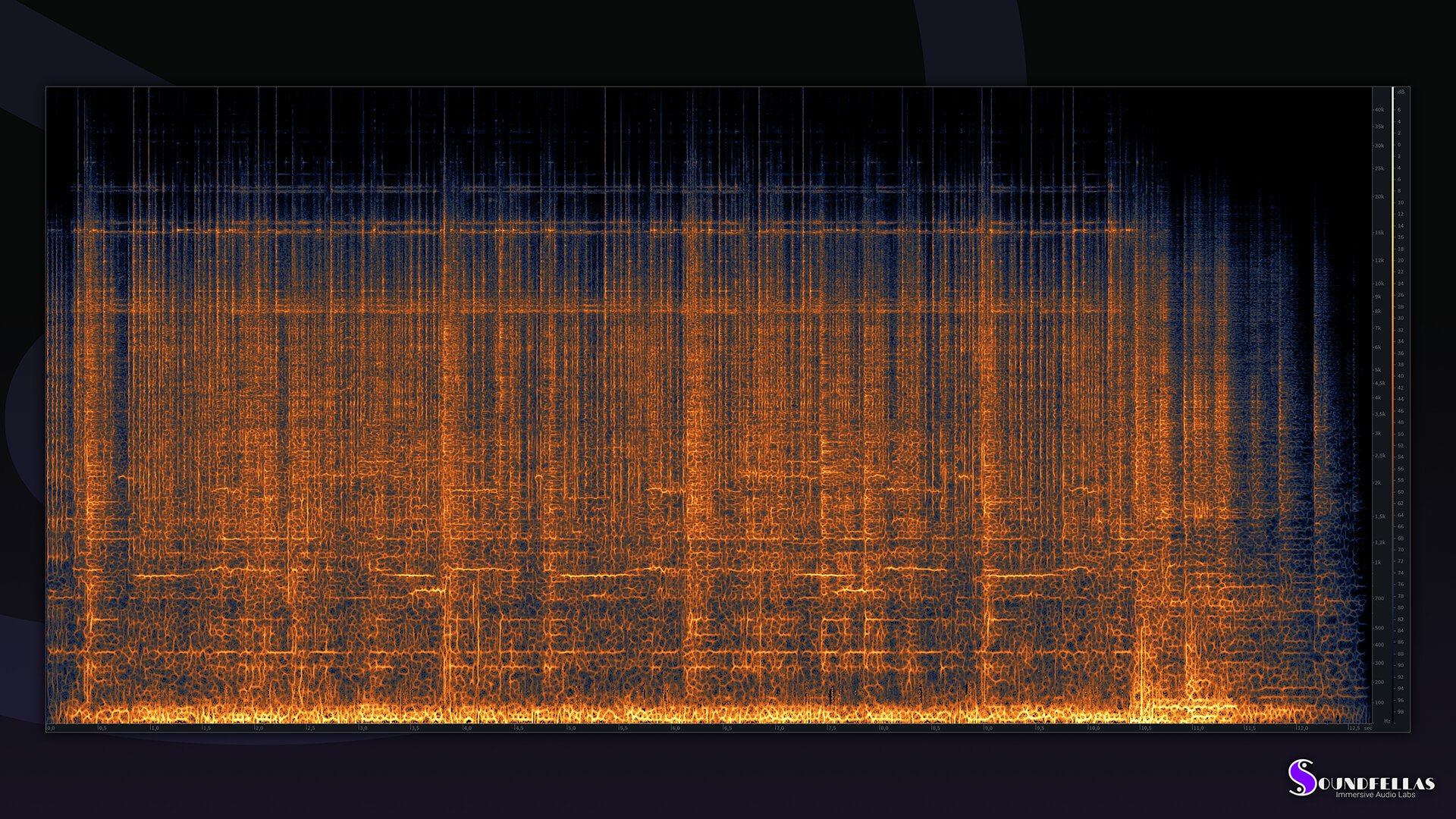Click the 60 dB mark on color scale

(x=1401, y=491)
